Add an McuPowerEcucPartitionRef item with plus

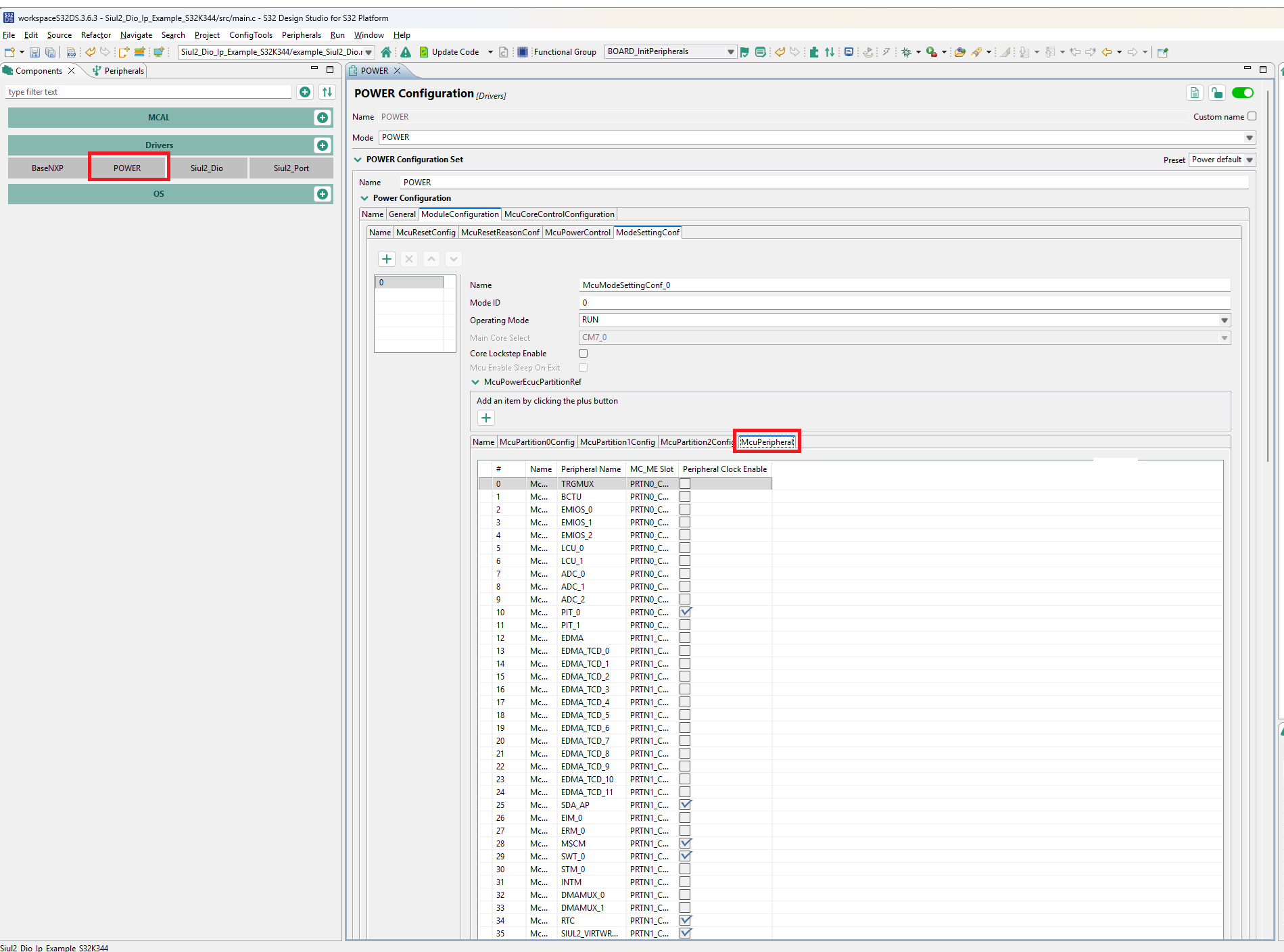point(486,418)
